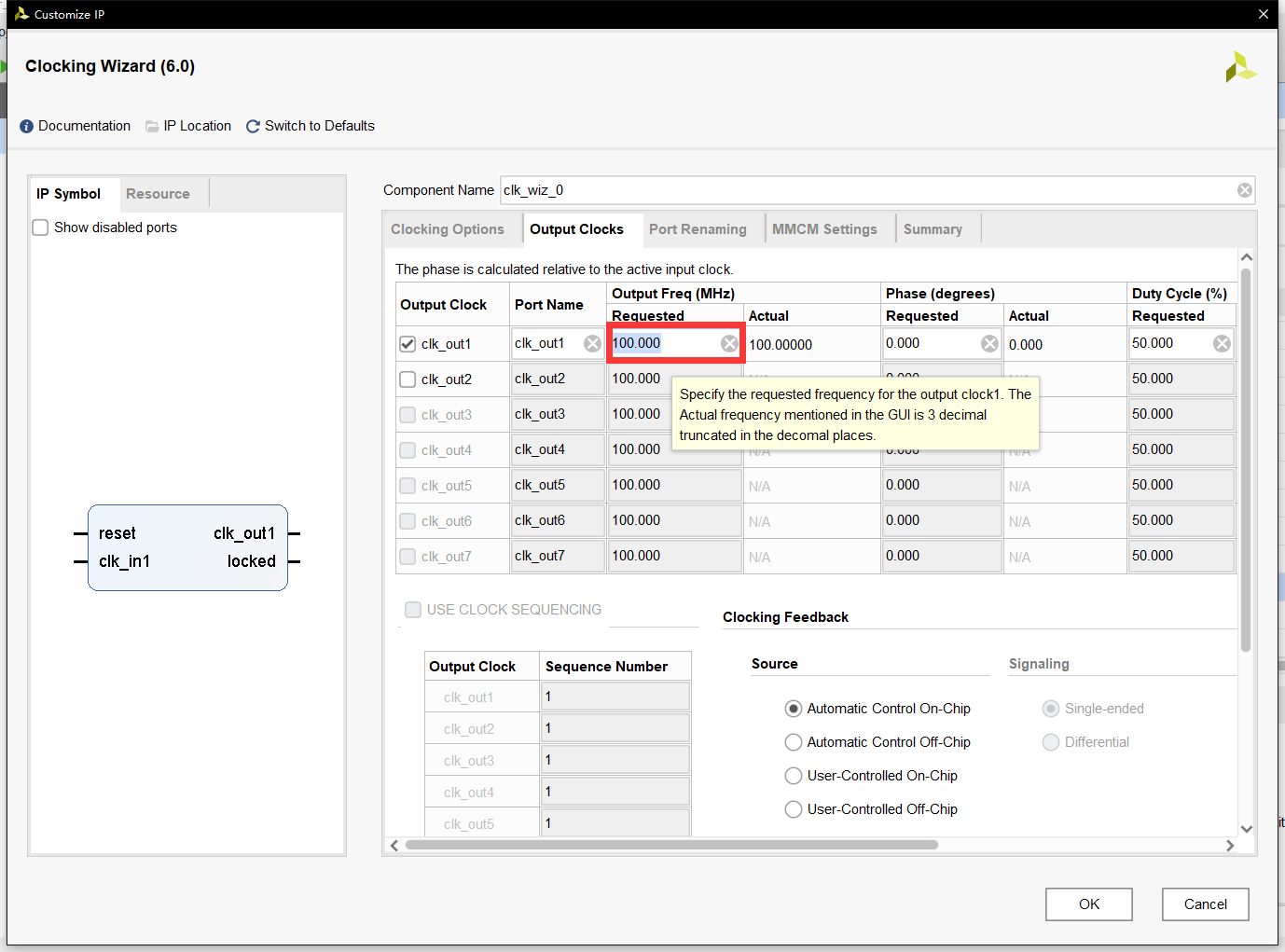Open the Port Renaming tab
The image size is (1285, 952).
coord(698,229)
